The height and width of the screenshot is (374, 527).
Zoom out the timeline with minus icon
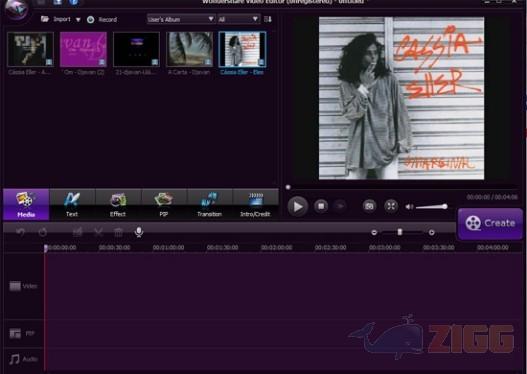point(374,232)
